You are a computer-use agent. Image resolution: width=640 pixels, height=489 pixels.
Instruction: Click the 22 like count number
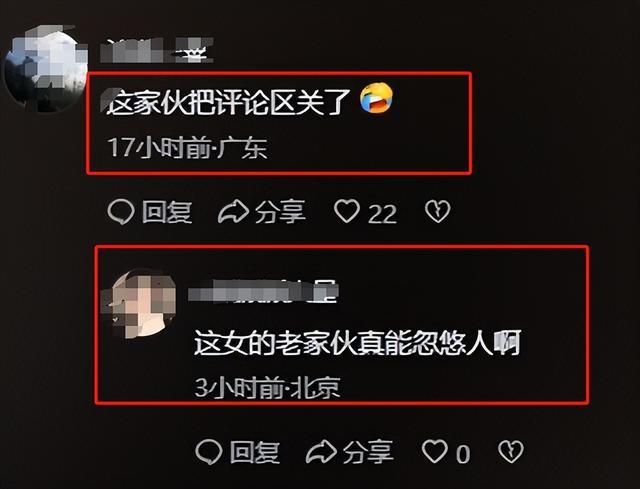[x=382, y=214]
